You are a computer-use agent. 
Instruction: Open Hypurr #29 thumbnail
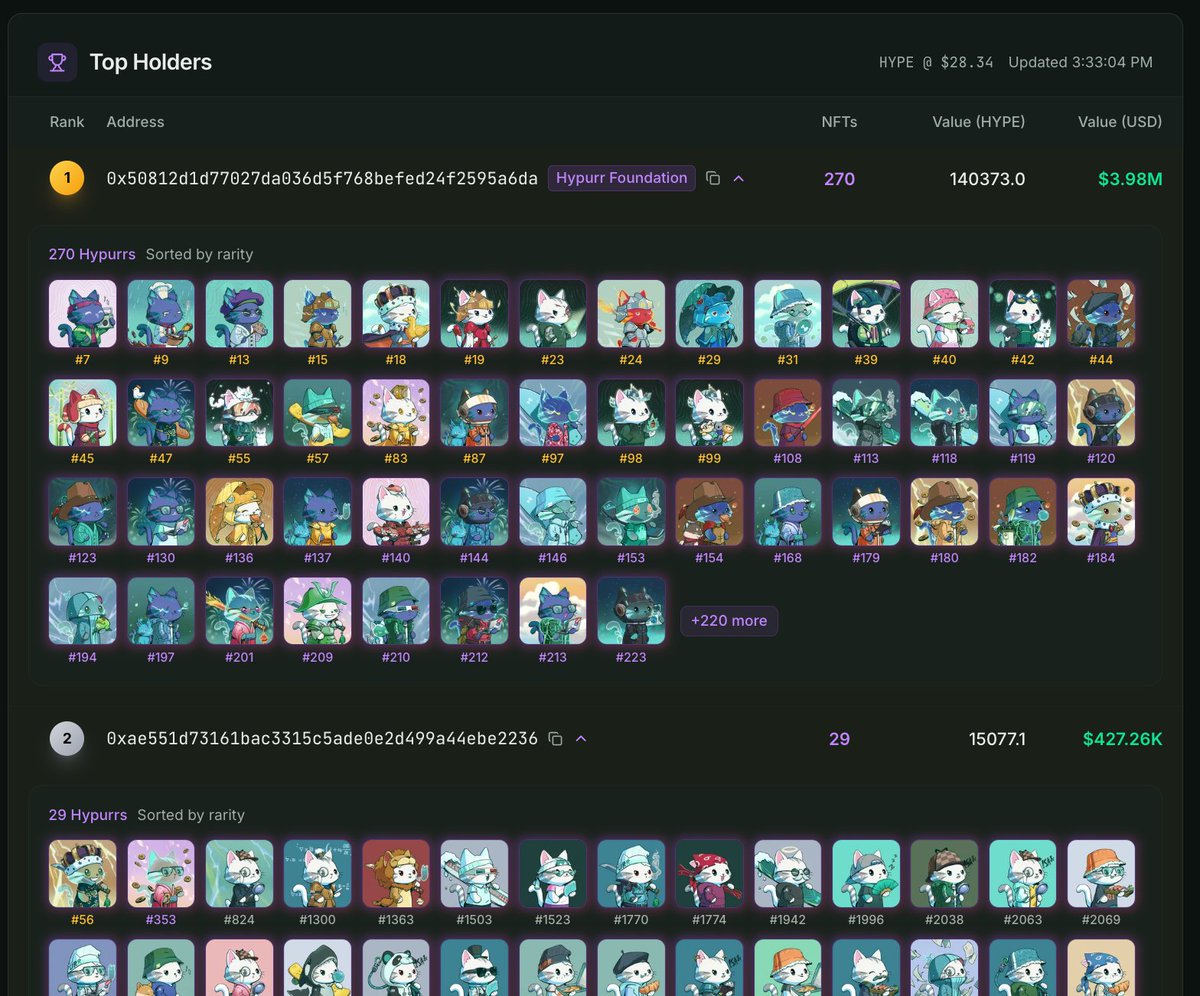[x=709, y=313]
